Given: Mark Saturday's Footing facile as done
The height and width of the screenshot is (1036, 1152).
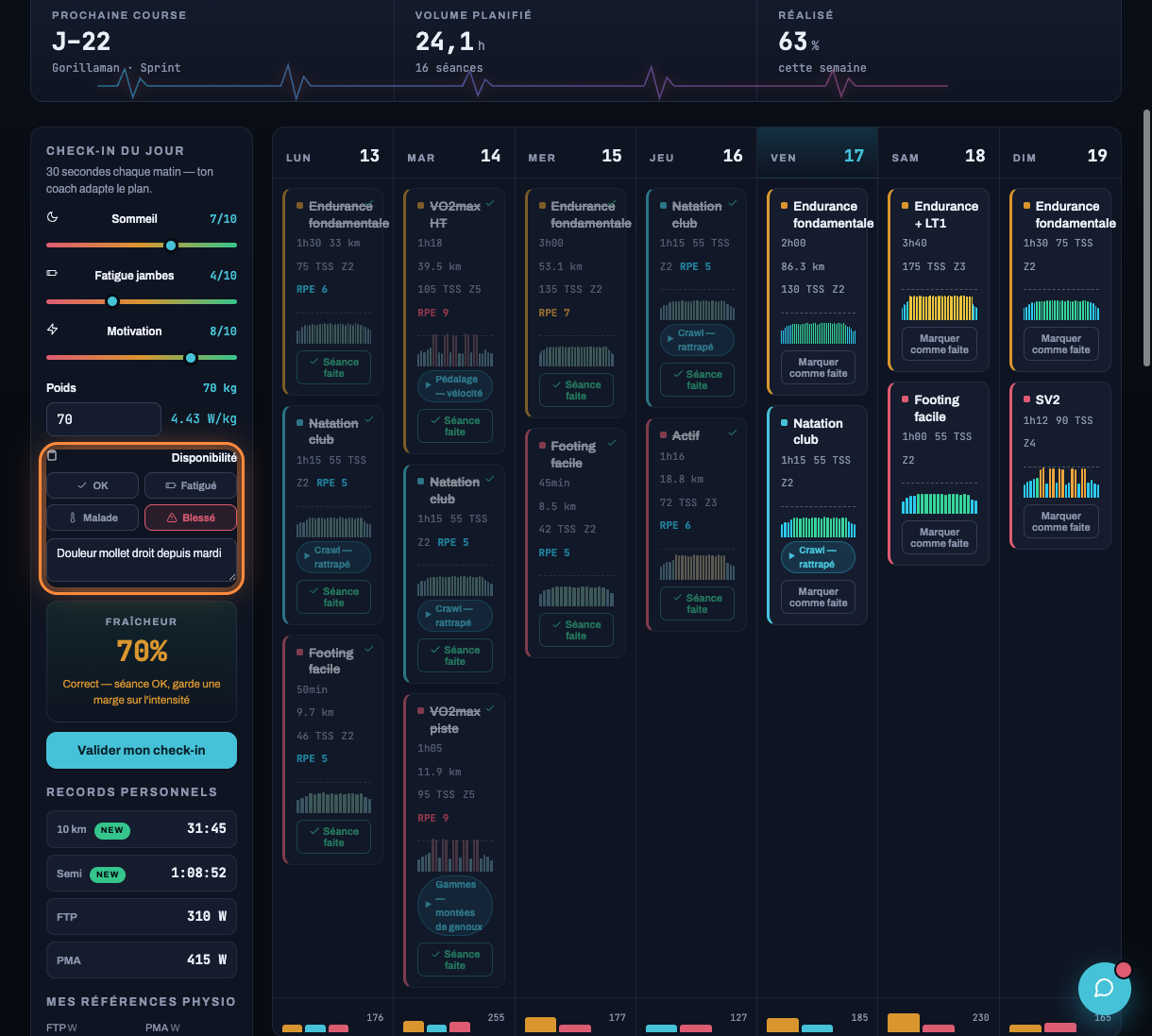Looking at the screenshot, I should tap(940, 538).
